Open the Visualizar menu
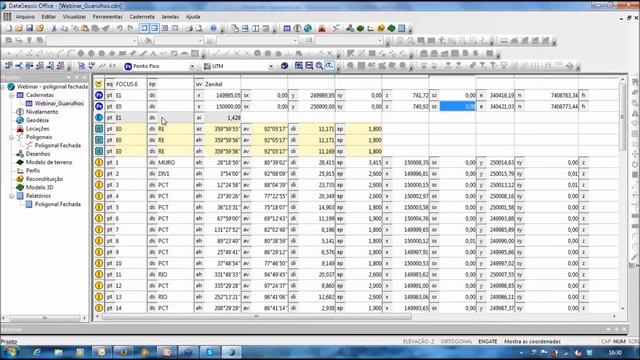This screenshot has width=640, height=360. 74,17
